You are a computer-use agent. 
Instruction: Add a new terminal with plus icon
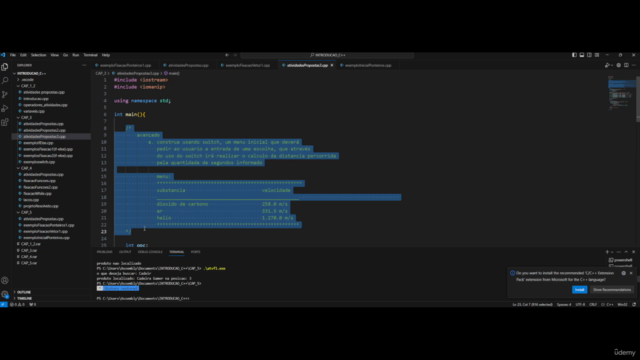607,252
